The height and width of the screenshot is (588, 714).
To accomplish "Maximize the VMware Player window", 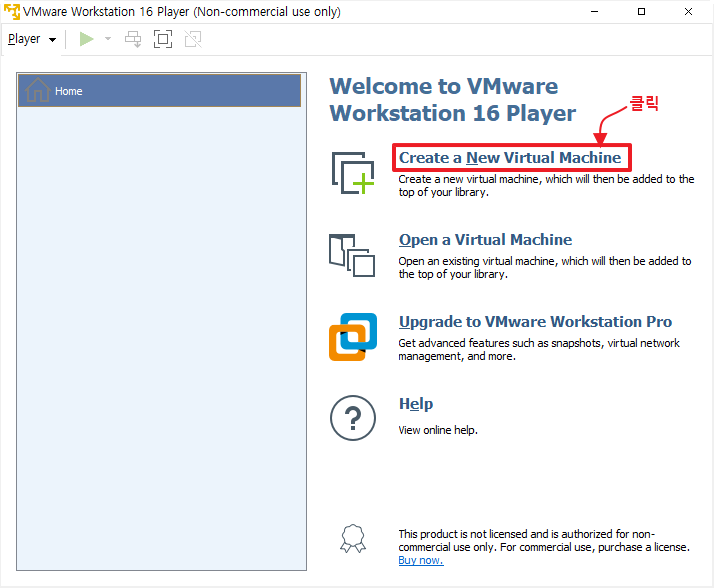I will (x=641, y=11).
